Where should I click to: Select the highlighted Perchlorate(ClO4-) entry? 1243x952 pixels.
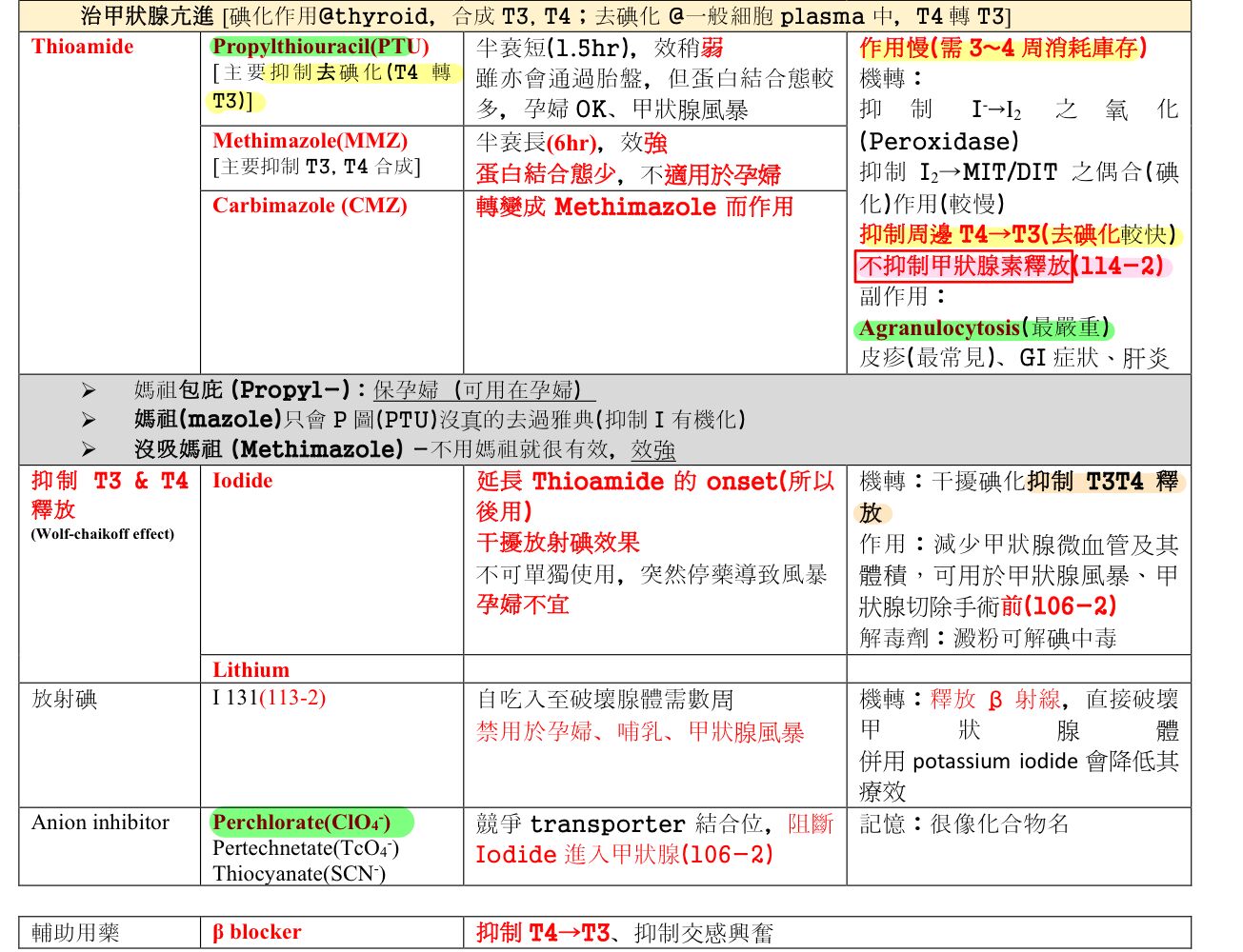point(301,823)
